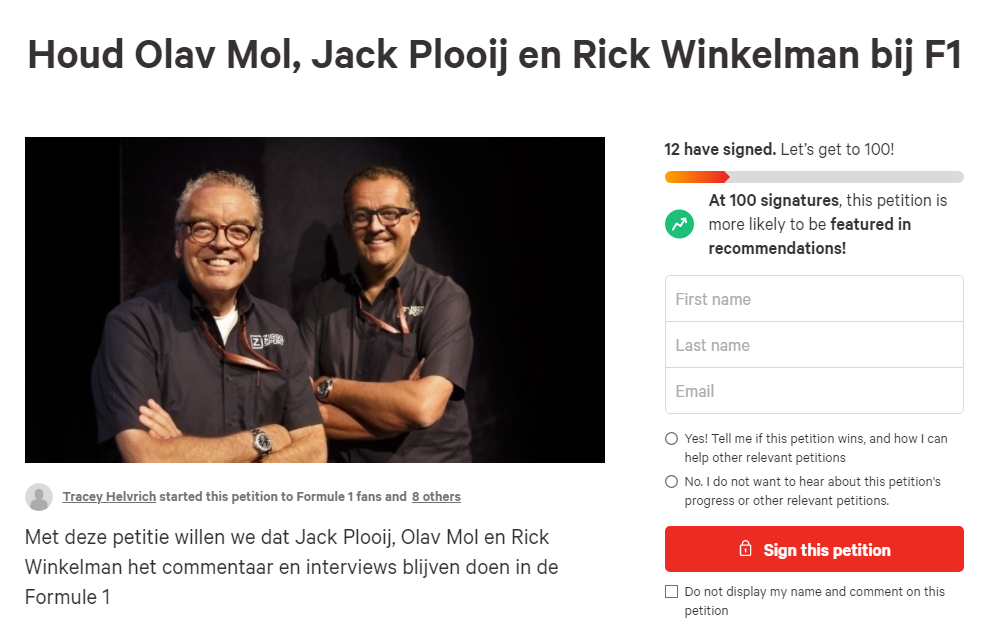The image size is (989, 631).
Task: Click the lock icon on sign button
Action: pyautogui.click(x=746, y=548)
